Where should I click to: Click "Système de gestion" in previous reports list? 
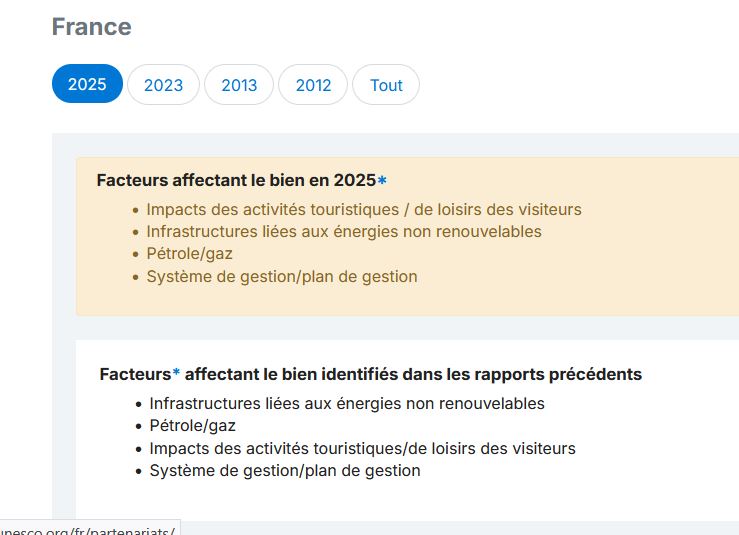(x=284, y=470)
